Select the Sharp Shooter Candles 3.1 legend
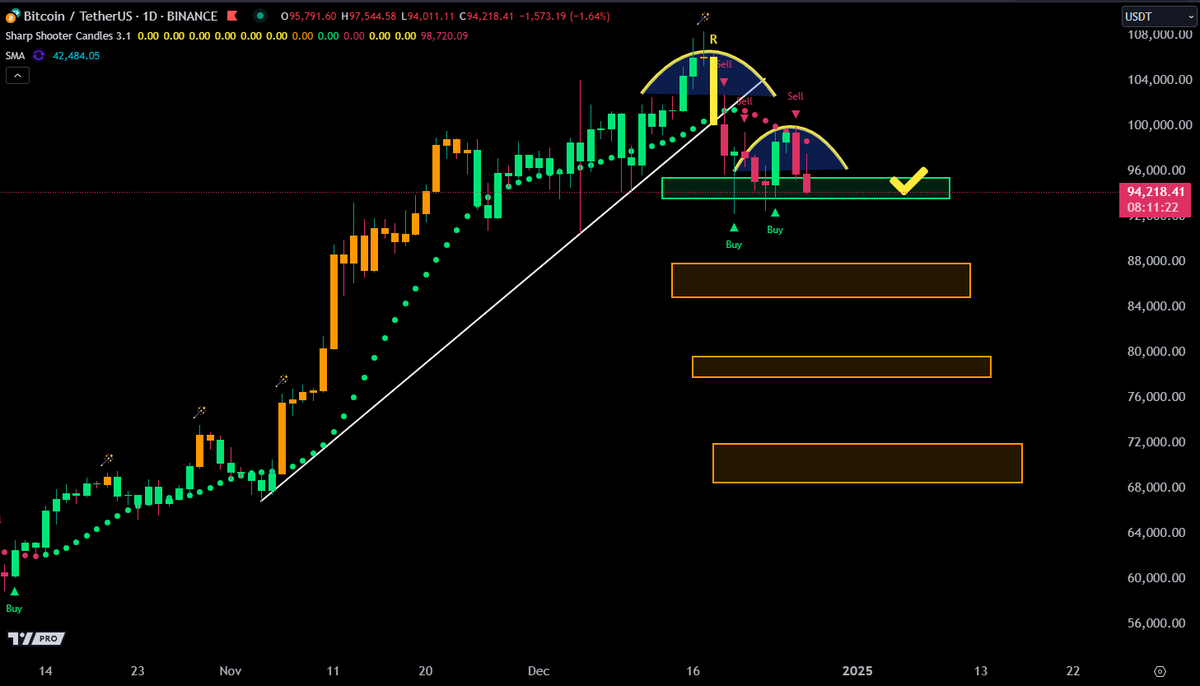The width and height of the screenshot is (1200, 686). 68,36
